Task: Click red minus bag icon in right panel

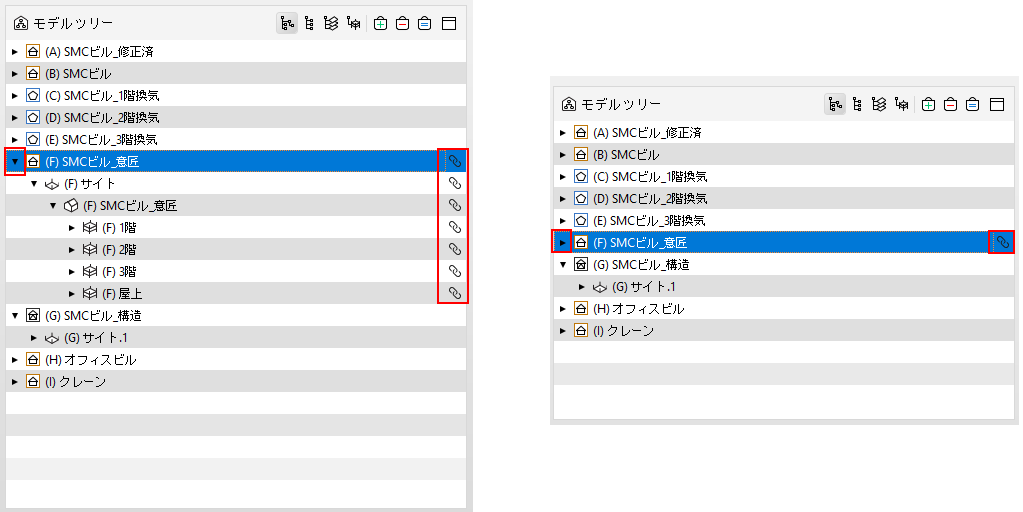Action: tap(951, 104)
